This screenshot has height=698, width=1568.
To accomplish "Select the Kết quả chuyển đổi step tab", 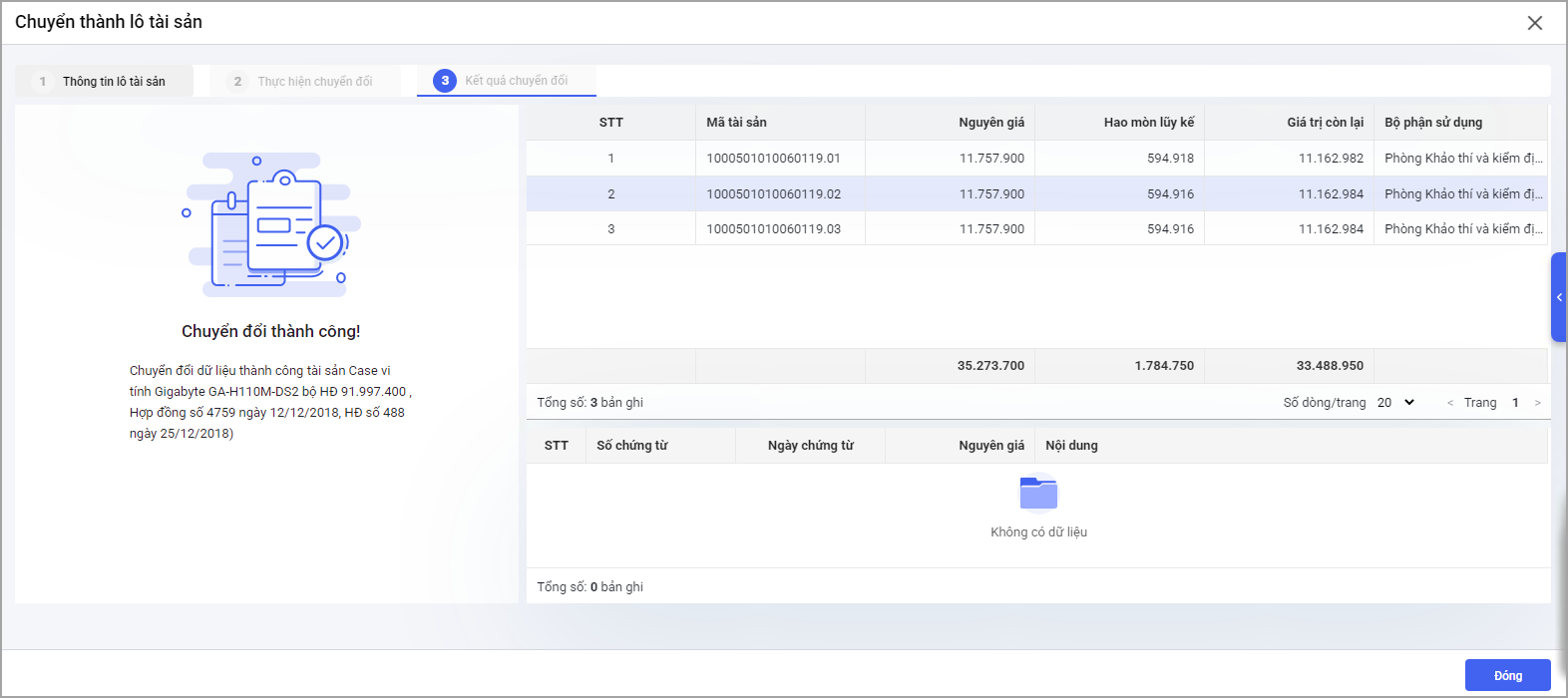I will coord(506,81).
